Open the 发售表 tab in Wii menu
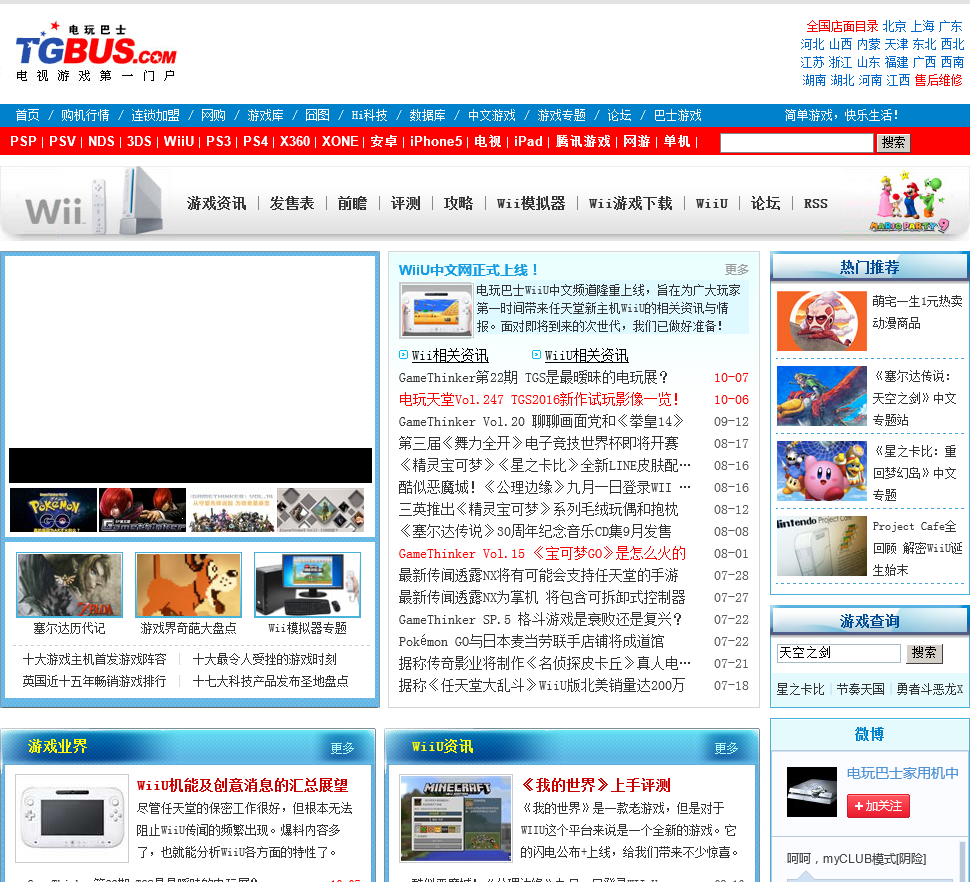970x882 pixels. [x=292, y=203]
